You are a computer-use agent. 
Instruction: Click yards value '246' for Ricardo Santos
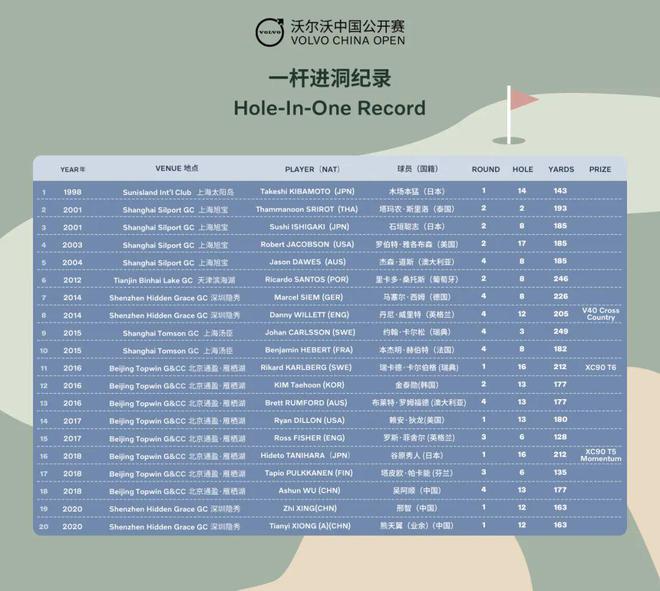point(561,279)
